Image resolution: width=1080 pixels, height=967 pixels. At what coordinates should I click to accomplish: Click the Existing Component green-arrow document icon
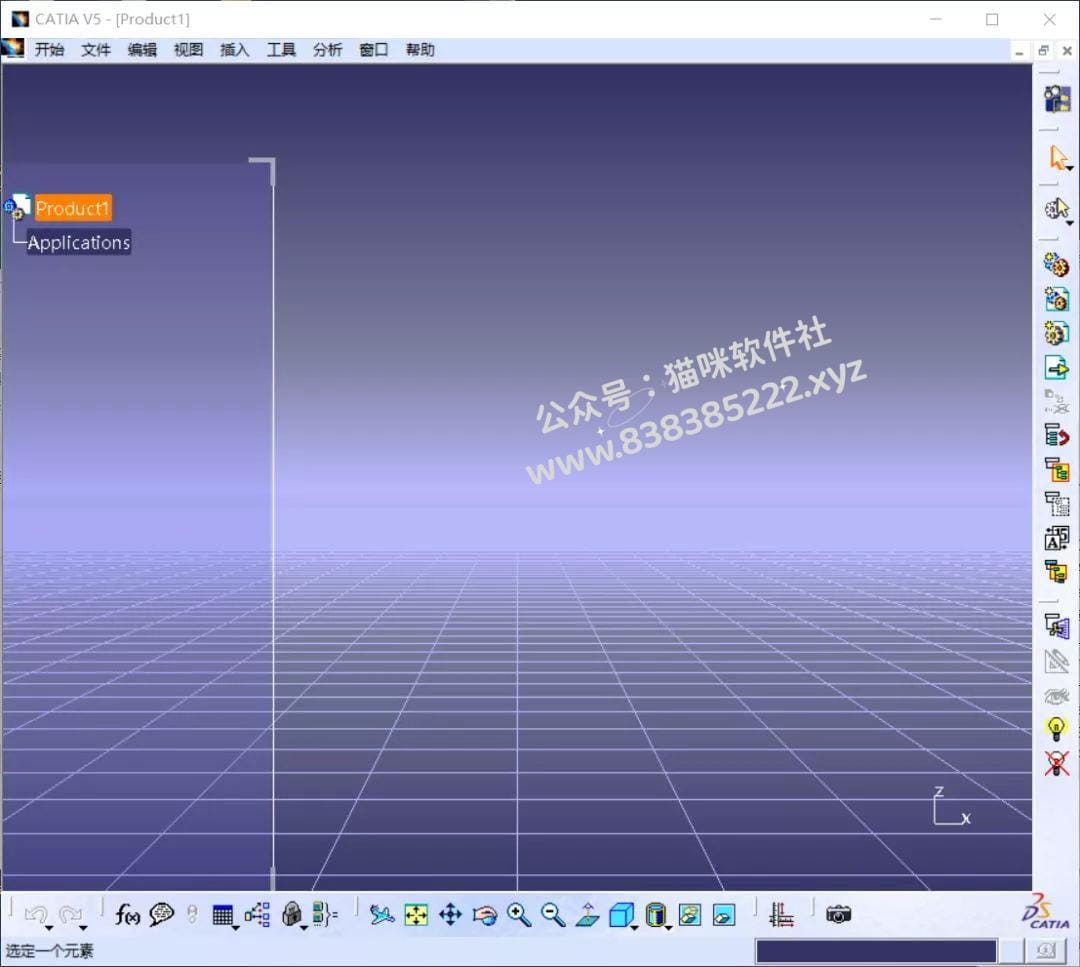tap(1056, 367)
